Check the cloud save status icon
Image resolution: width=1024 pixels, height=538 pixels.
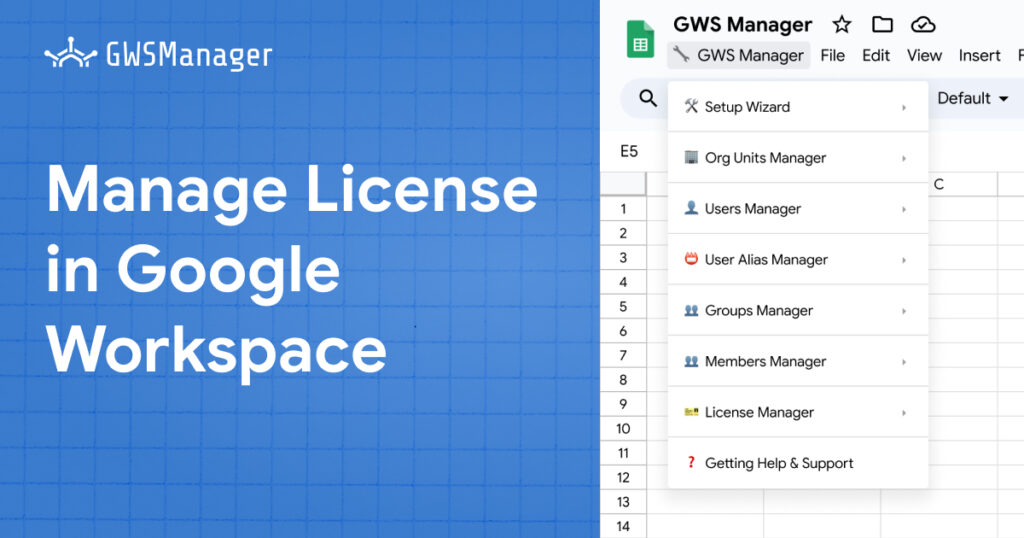pos(923,25)
